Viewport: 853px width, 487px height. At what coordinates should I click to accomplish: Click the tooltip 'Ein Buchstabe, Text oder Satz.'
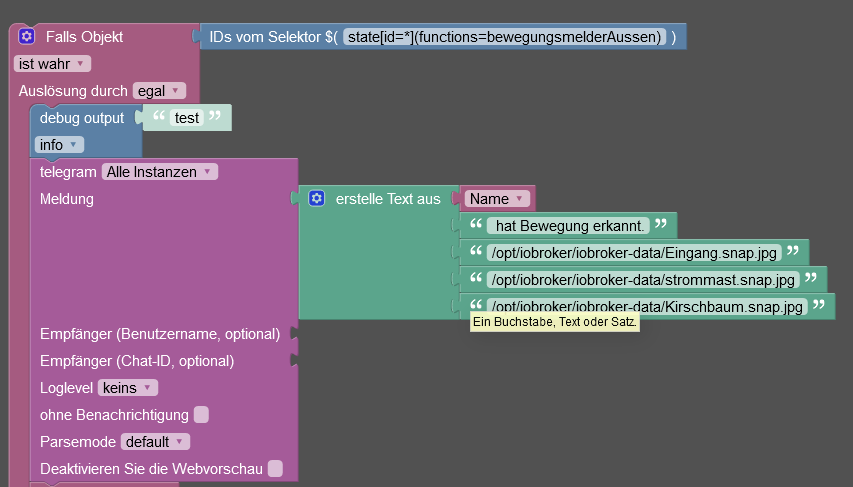(x=554, y=322)
